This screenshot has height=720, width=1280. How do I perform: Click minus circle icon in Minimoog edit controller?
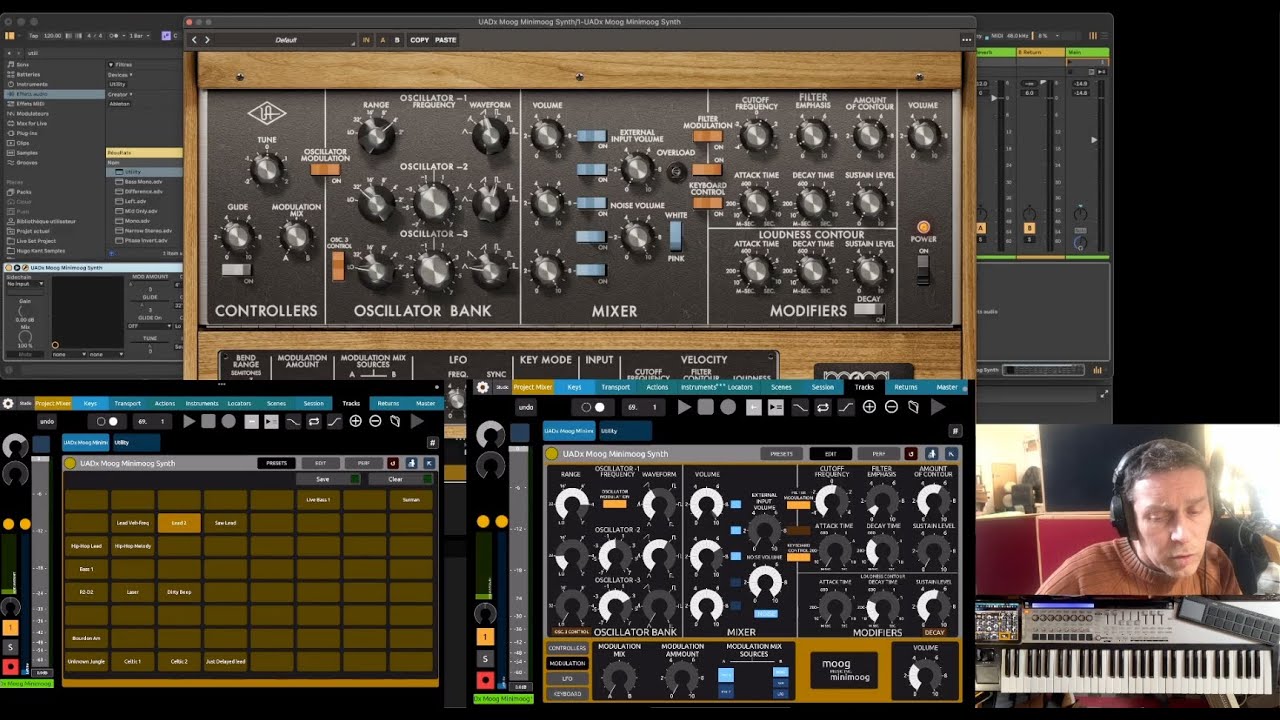(x=891, y=407)
